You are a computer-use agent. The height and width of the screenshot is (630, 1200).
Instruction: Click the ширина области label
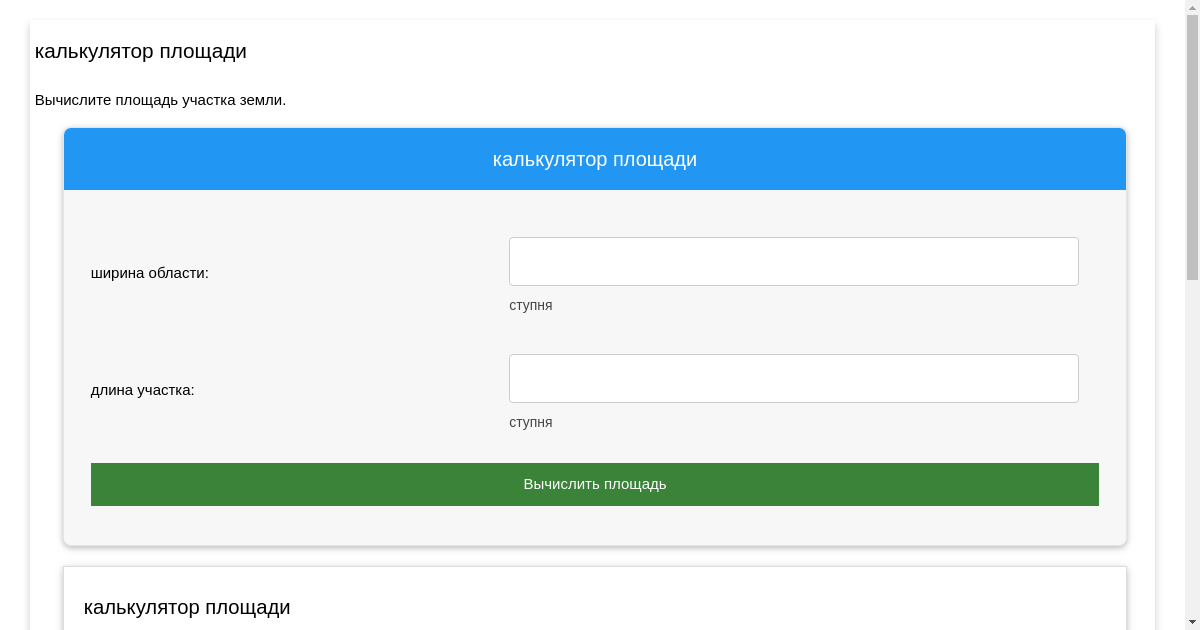(x=150, y=273)
